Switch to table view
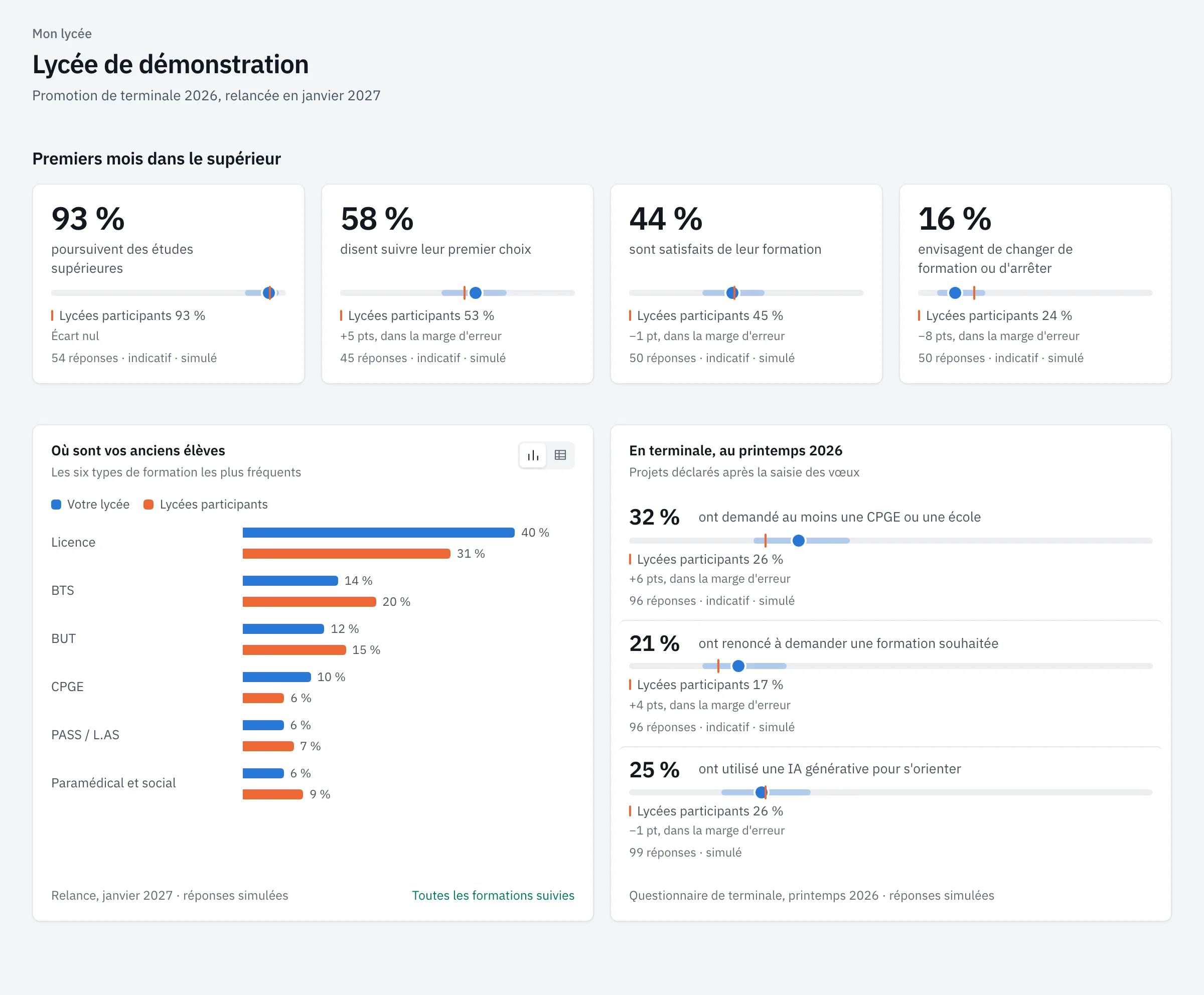This screenshot has width=1204, height=995. (560, 455)
